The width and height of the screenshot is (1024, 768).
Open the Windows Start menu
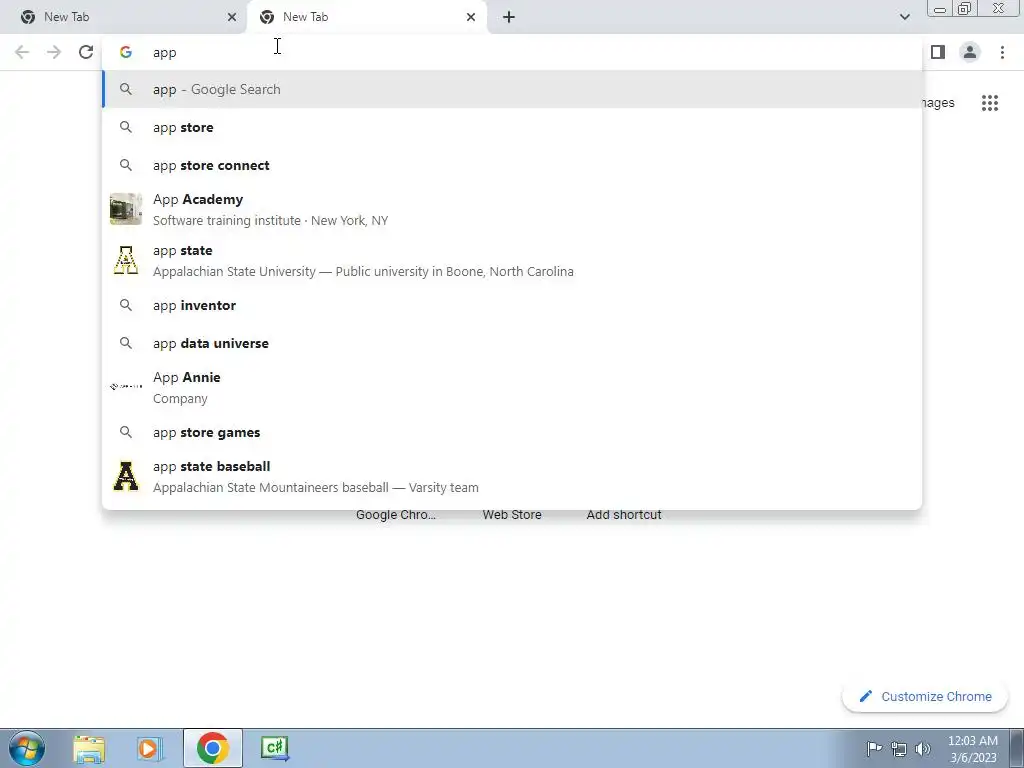(x=26, y=748)
